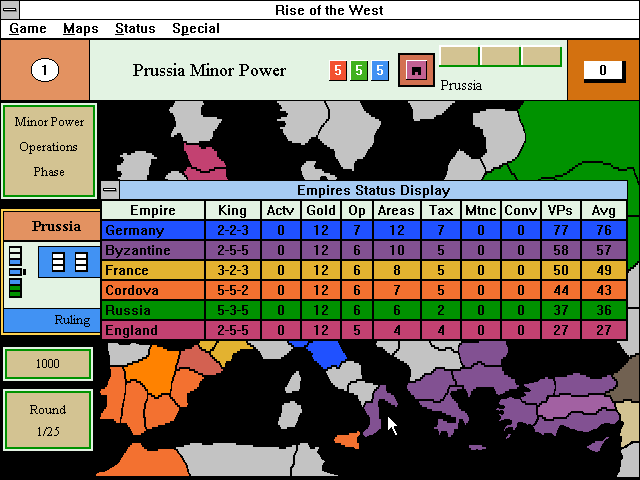This screenshot has width=640, height=480.
Task: Click France's King value 3-2-3
Action: [233, 270]
